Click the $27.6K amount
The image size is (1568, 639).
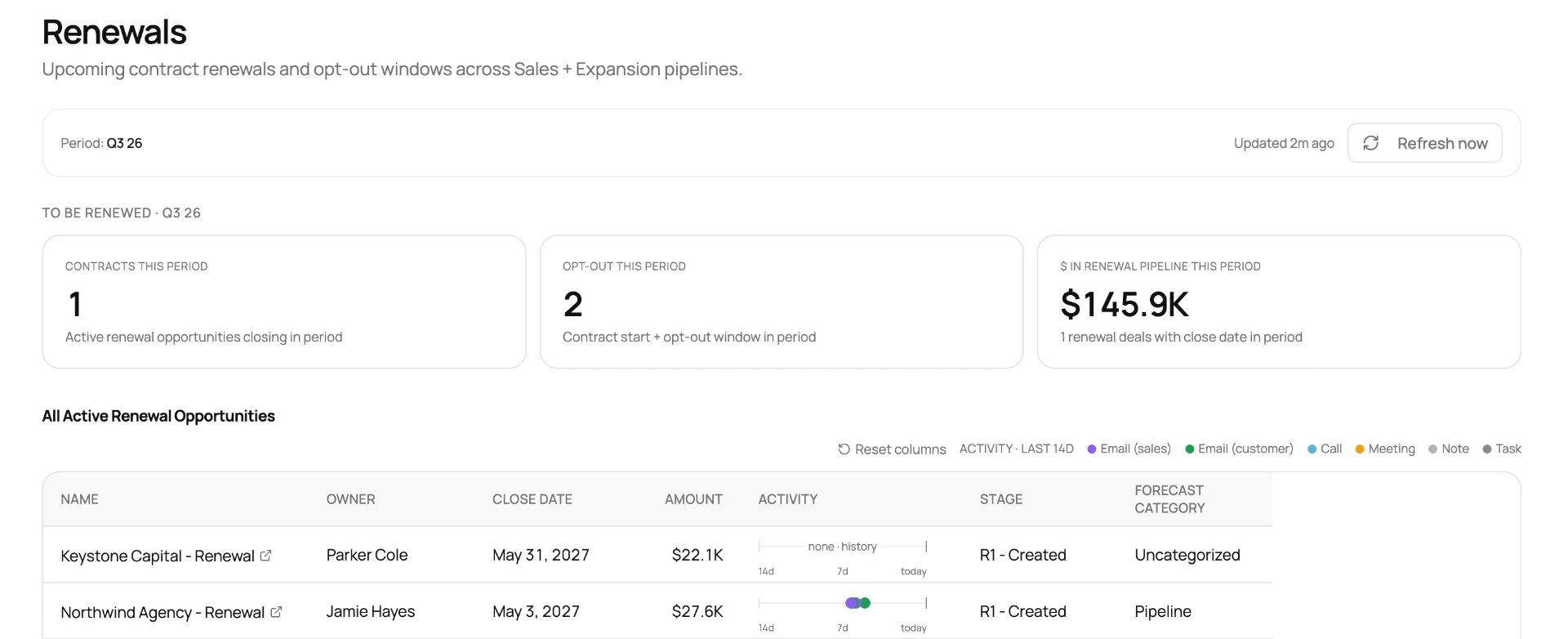pyautogui.click(x=697, y=611)
